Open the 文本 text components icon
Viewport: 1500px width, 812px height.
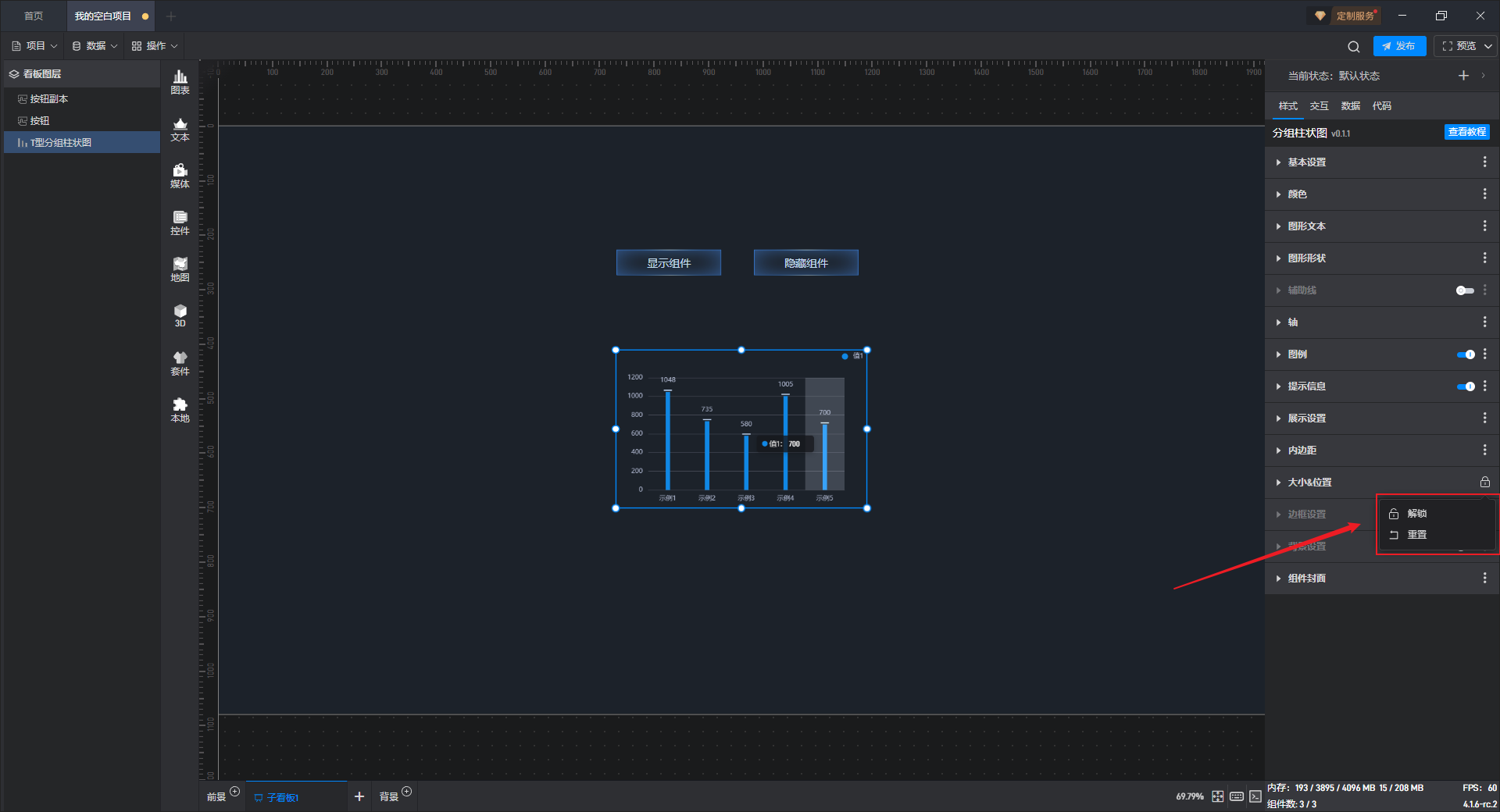tap(180, 129)
